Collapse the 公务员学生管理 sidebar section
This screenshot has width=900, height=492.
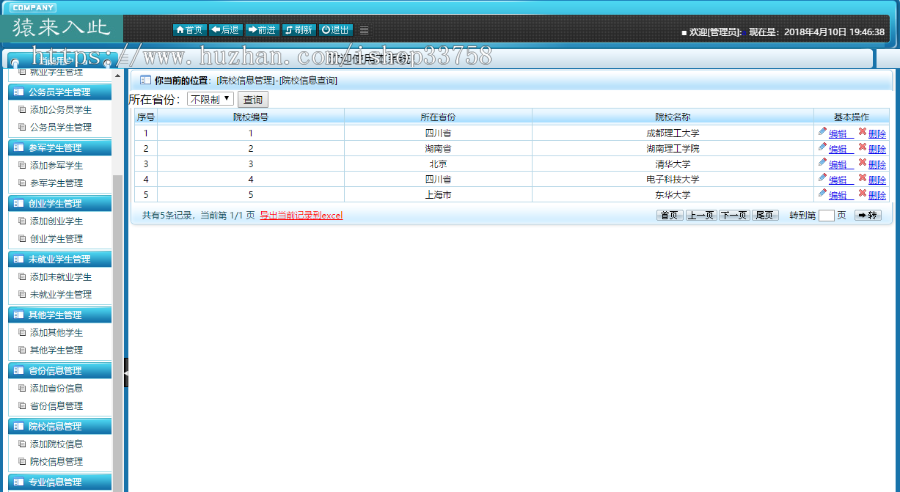(x=60, y=92)
